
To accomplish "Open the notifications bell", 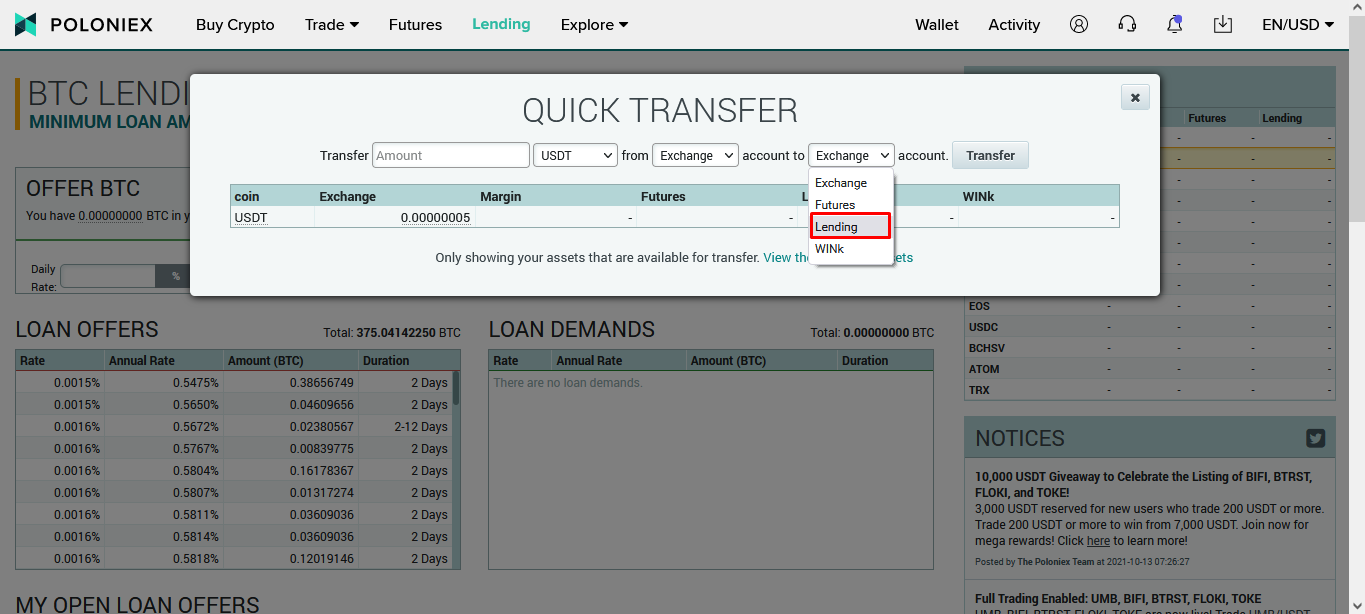I will coord(1175,25).
